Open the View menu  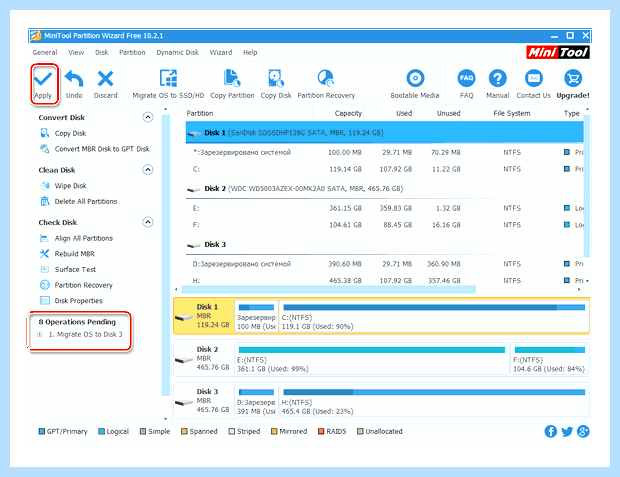(x=76, y=53)
